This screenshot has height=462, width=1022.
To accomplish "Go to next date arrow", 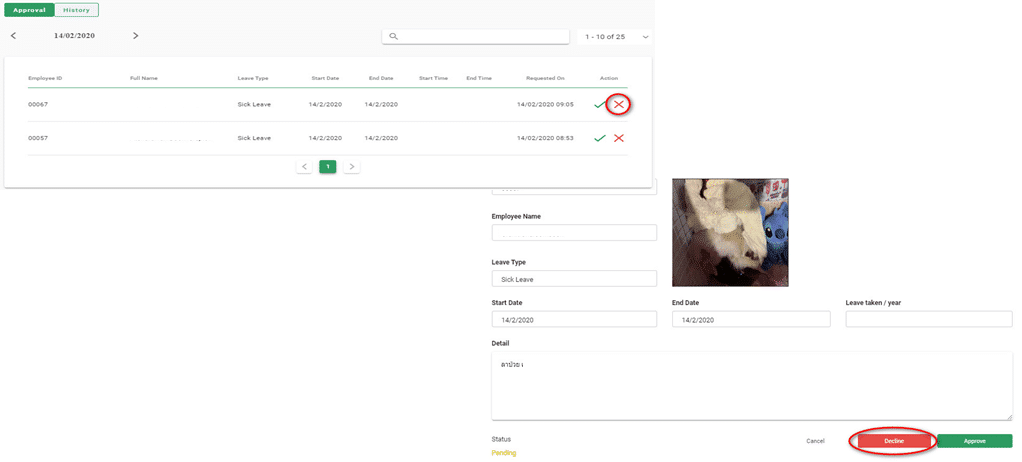I will (x=136, y=36).
